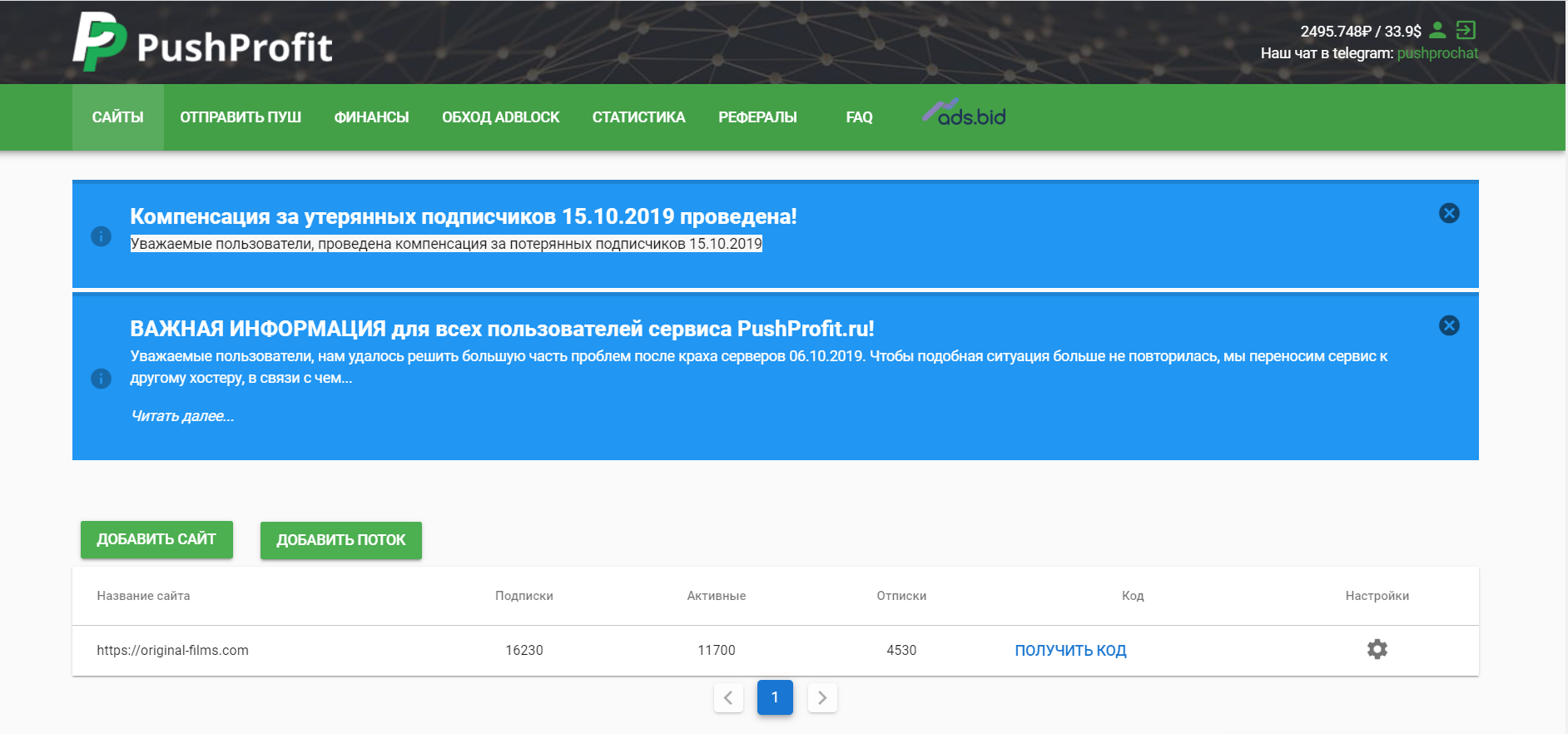
Task: Click the account balance 2495.748₽ / 33.9$
Action: pyautogui.click(x=1361, y=32)
